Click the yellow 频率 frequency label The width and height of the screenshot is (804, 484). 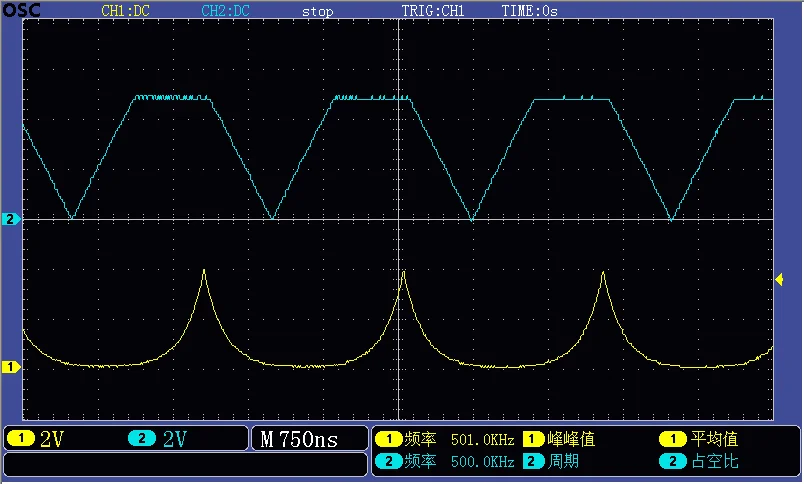tap(420, 439)
